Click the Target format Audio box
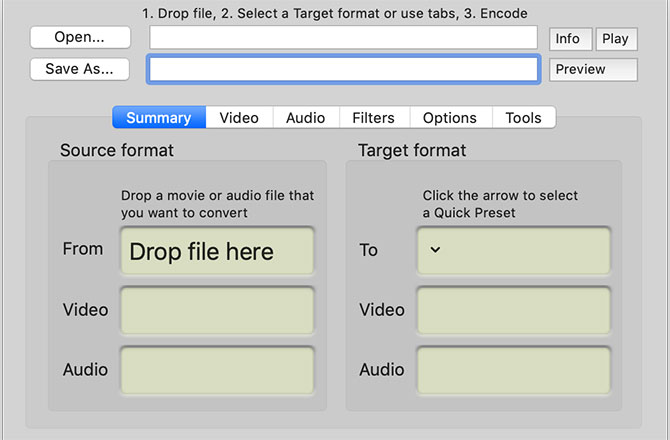670x440 pixels. click(x=513, y=370)
